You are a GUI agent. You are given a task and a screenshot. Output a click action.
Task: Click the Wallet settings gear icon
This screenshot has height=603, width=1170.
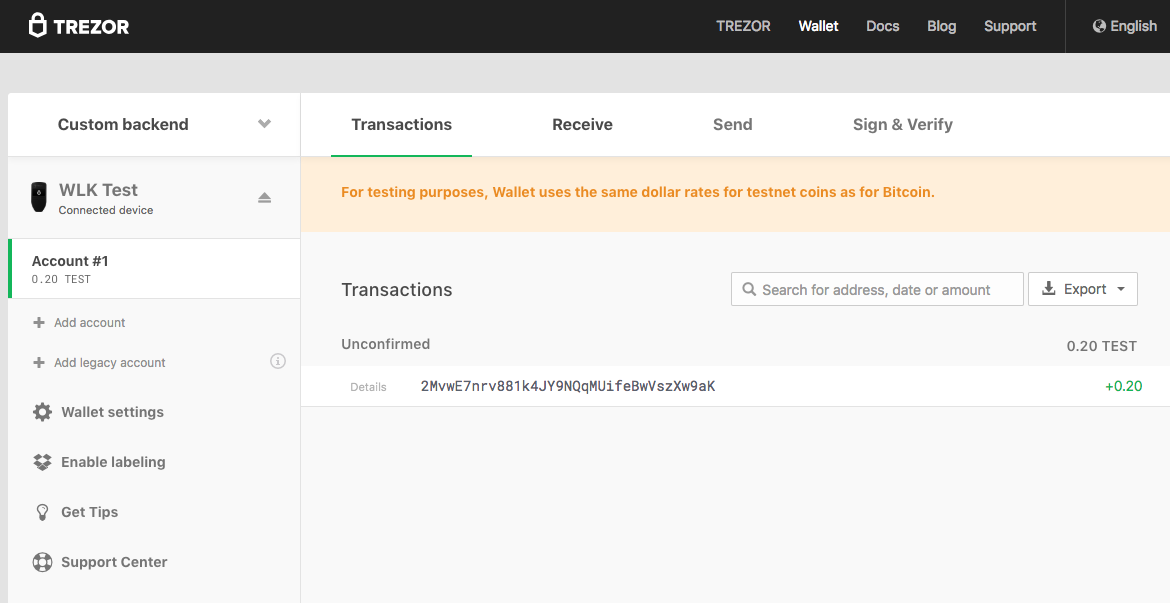coord(42,412)
